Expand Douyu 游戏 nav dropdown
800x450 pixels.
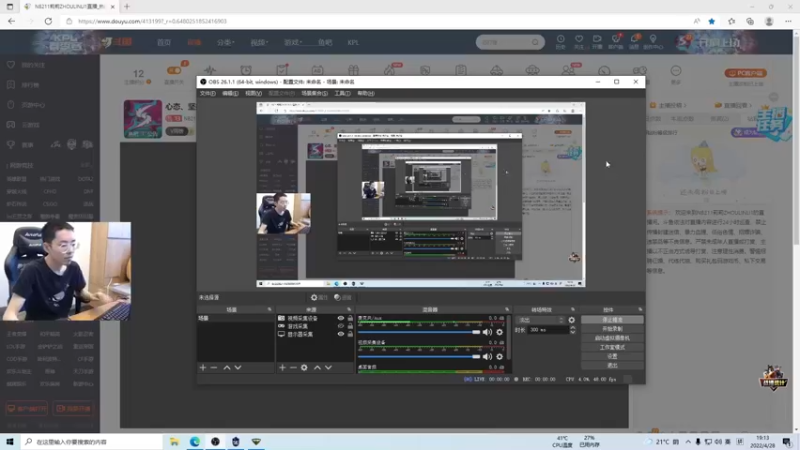(x=293, y=42)
